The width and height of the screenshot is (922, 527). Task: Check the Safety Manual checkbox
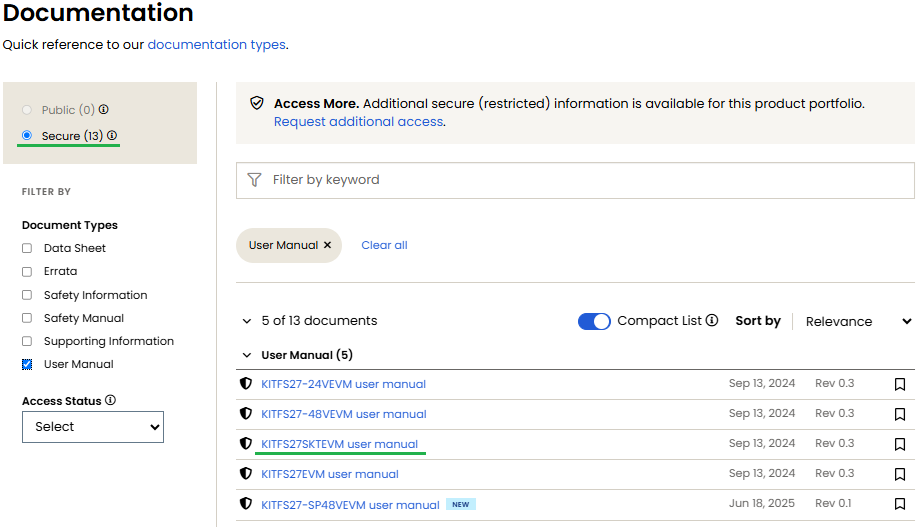[27, 318]
